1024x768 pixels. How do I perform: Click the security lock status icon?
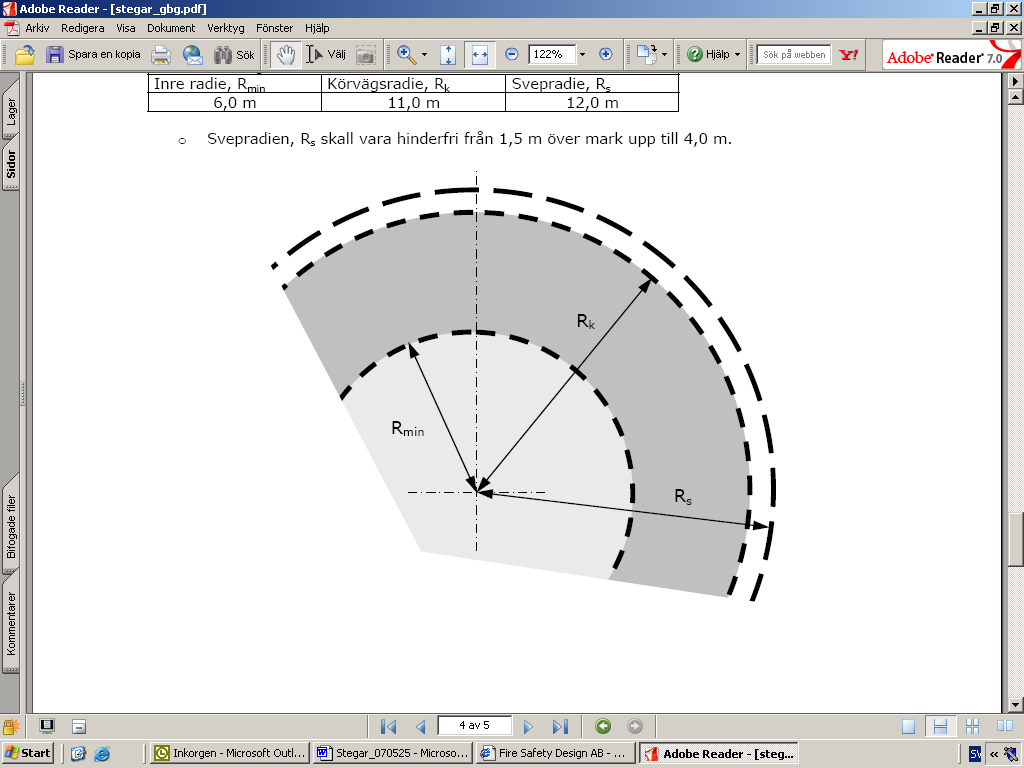(x=10, y=726)
